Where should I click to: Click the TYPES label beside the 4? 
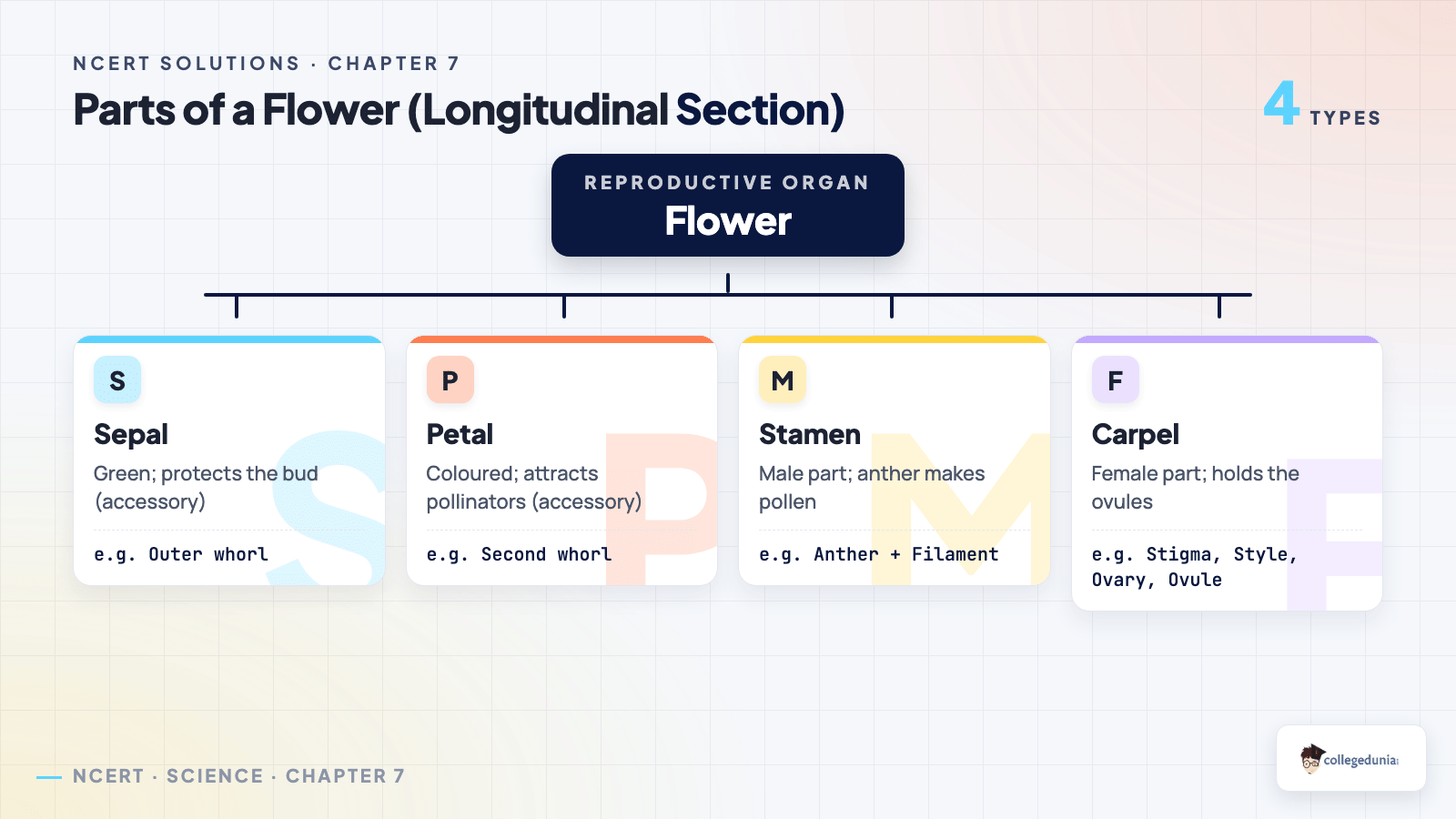click(x=1346, y=118)
